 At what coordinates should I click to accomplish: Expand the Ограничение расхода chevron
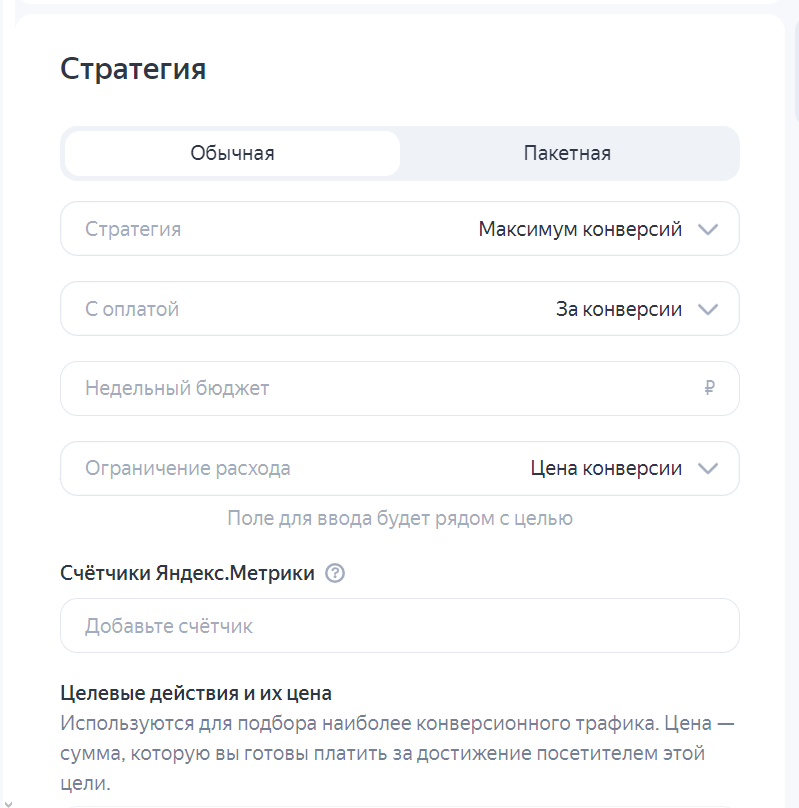click(708, 469)
